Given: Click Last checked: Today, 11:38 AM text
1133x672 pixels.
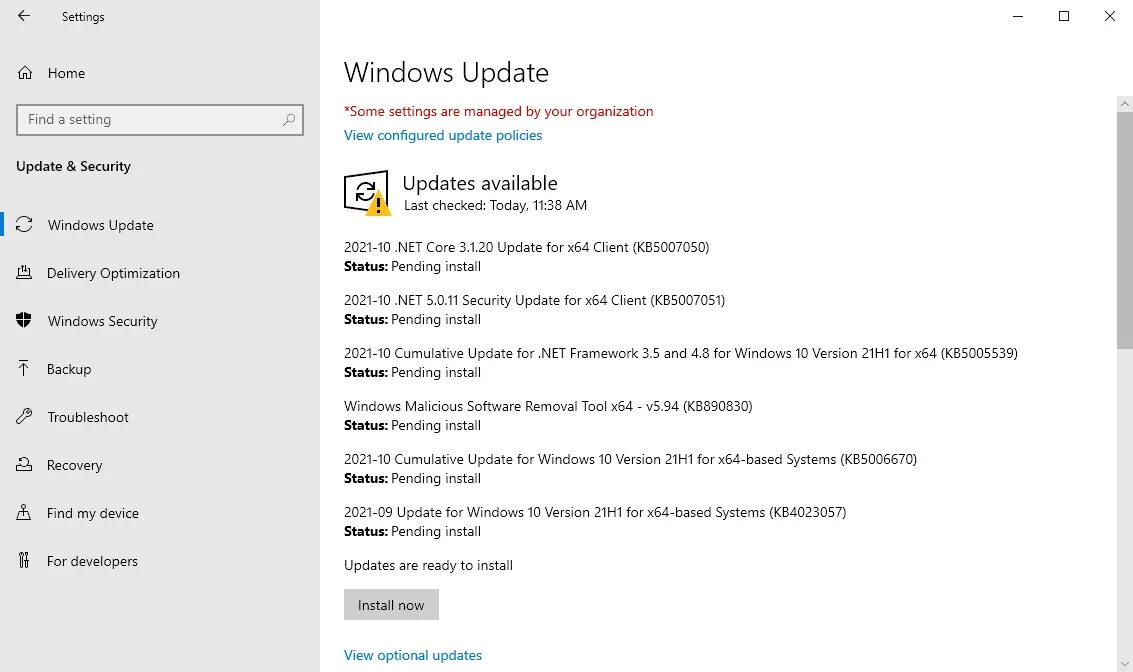Looking at the screenshot, I should coord(495,205).
